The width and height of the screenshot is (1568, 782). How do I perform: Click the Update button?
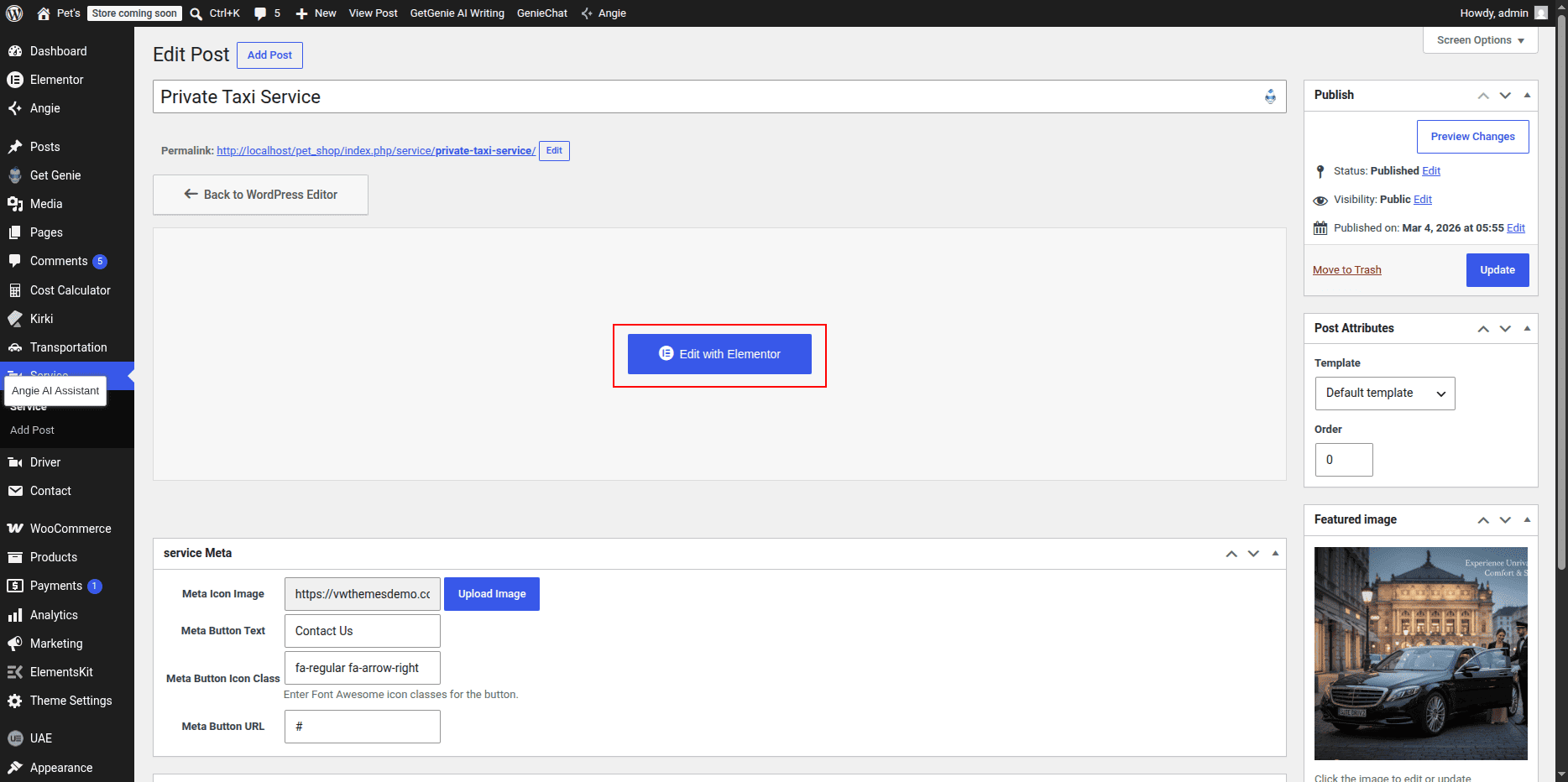tap(1497, 270)
